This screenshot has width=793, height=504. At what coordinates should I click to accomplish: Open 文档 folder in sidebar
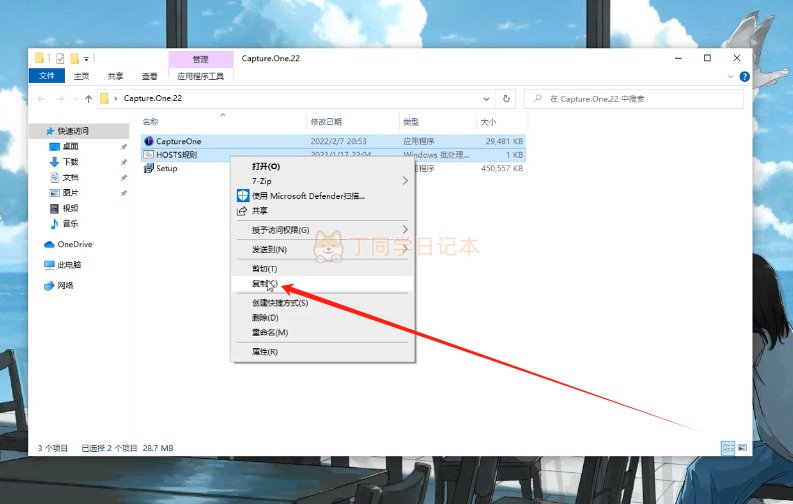(70, 177)
